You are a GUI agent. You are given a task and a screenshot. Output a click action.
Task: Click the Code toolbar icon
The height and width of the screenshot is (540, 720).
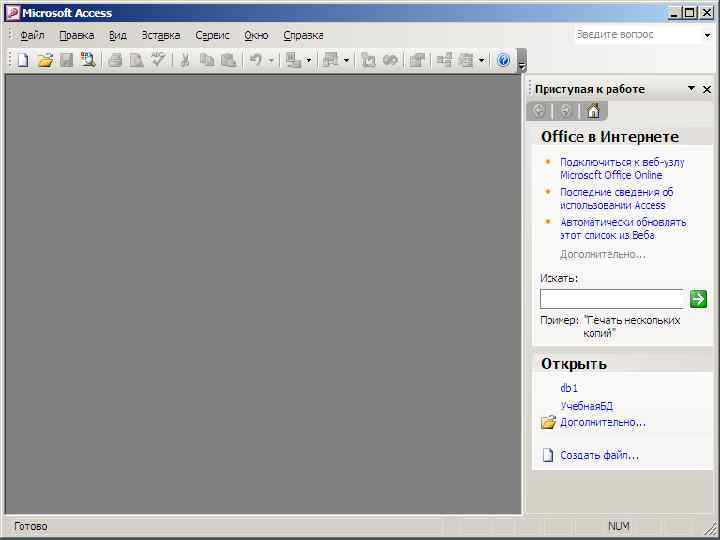click(368, 60)
